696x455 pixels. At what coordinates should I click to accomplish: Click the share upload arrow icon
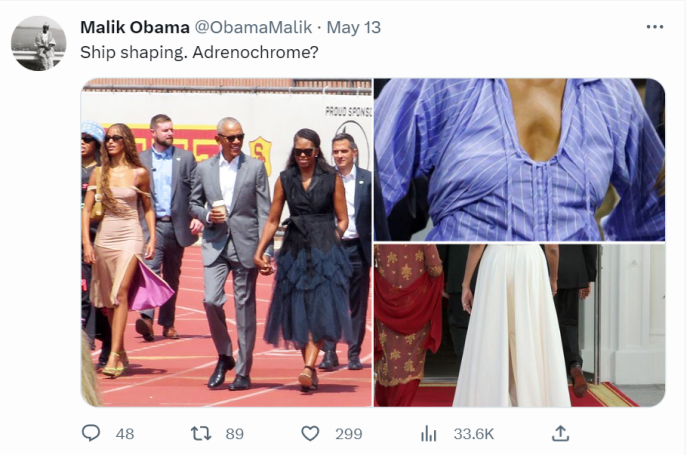[x=560, y=433]
